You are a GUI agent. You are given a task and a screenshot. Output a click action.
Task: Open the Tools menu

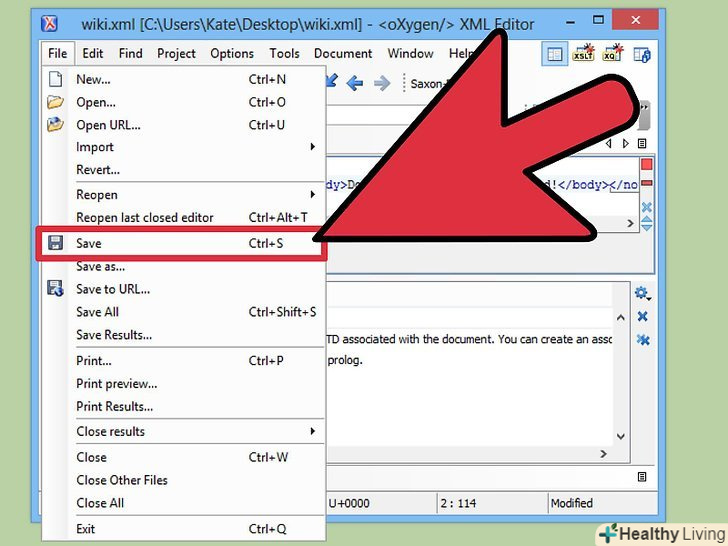pyautogui.click(x=284, y=53)
